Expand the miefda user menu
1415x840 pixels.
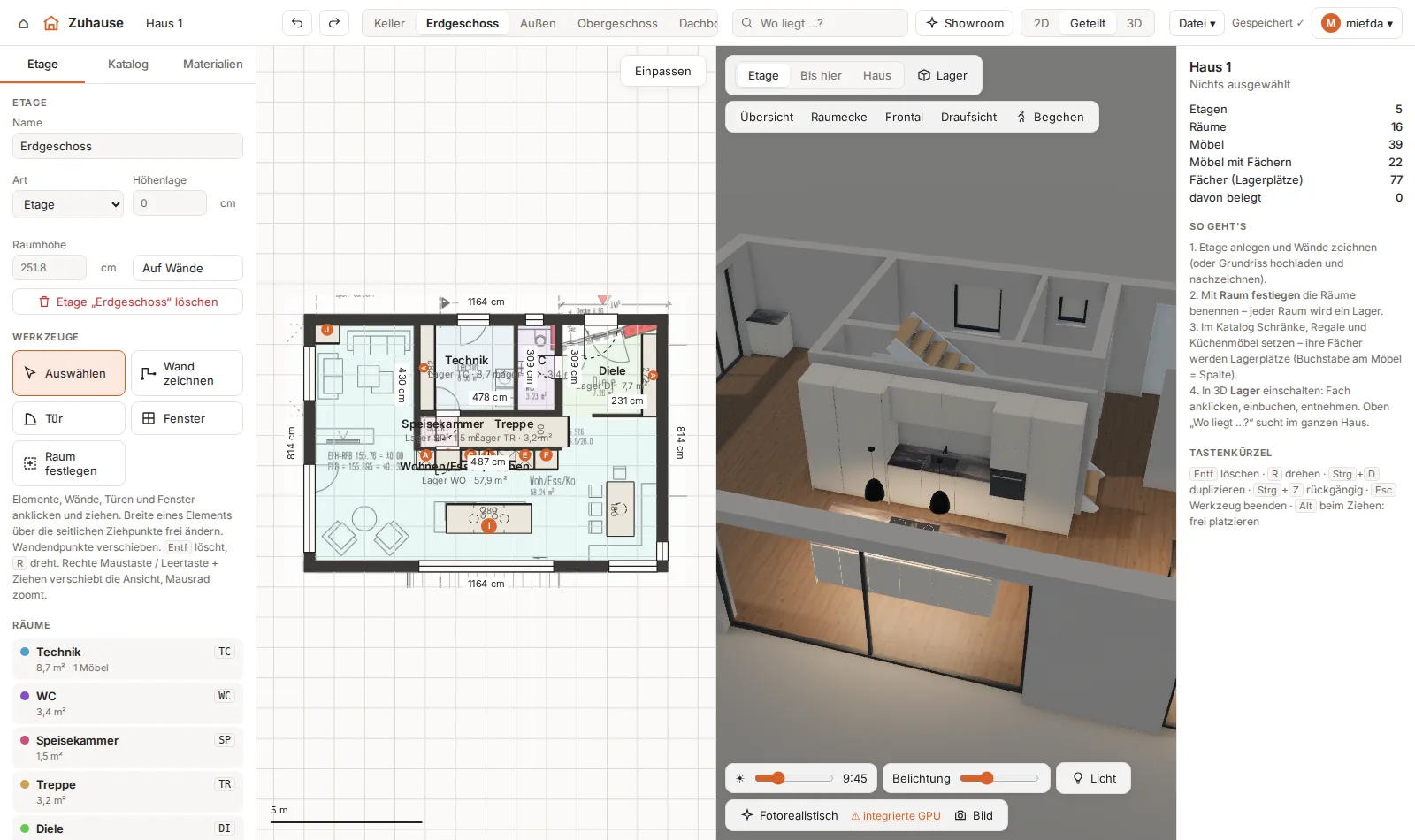click(1357, 23)
